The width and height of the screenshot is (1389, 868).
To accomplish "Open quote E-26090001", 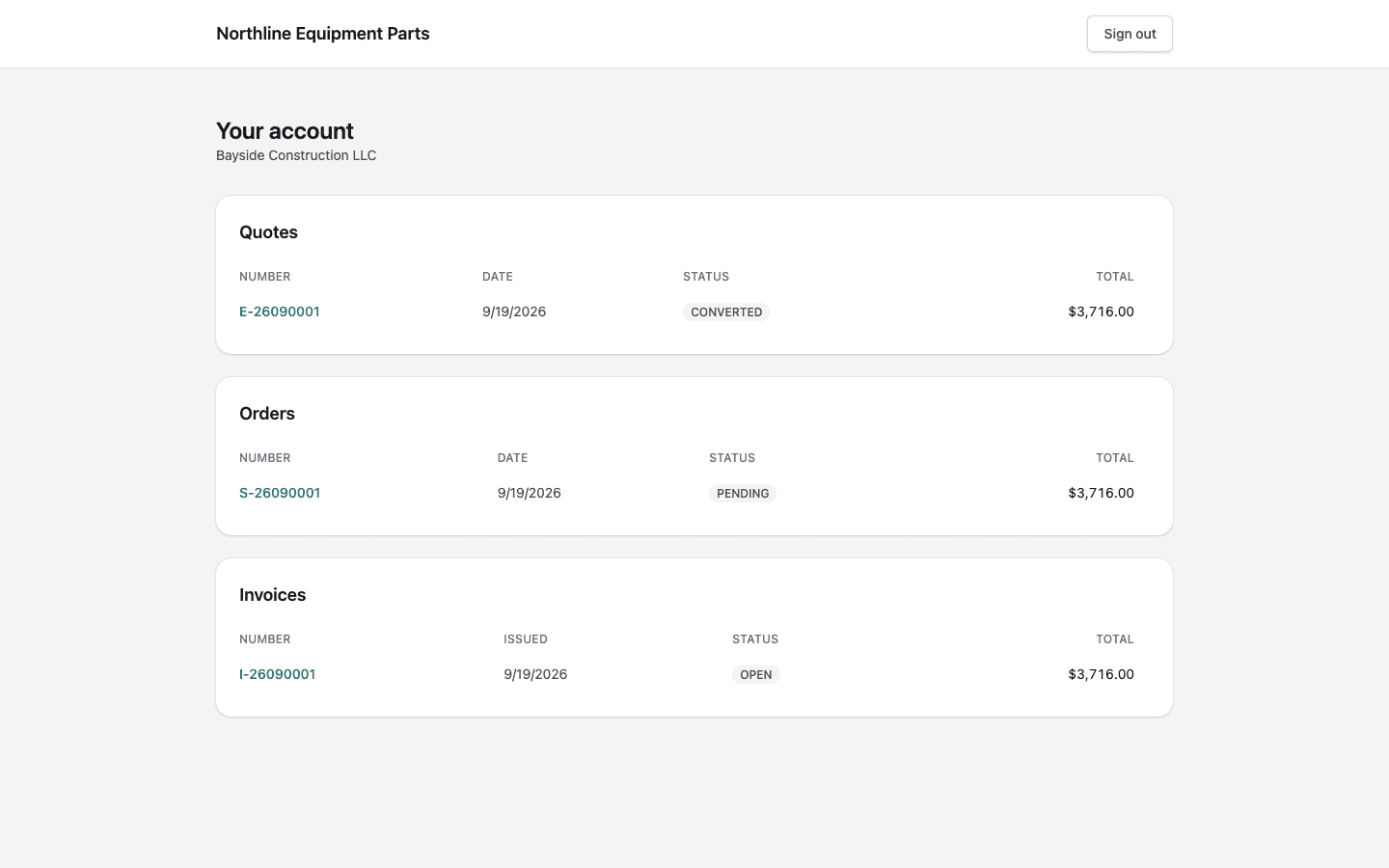I will tap(280, 312).
